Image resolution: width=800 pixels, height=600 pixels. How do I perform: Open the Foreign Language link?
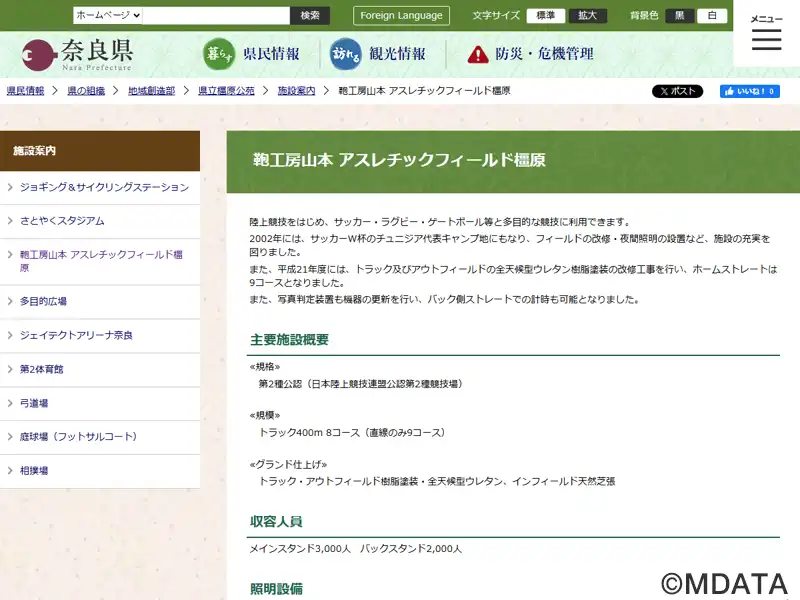tap(401, 15)
